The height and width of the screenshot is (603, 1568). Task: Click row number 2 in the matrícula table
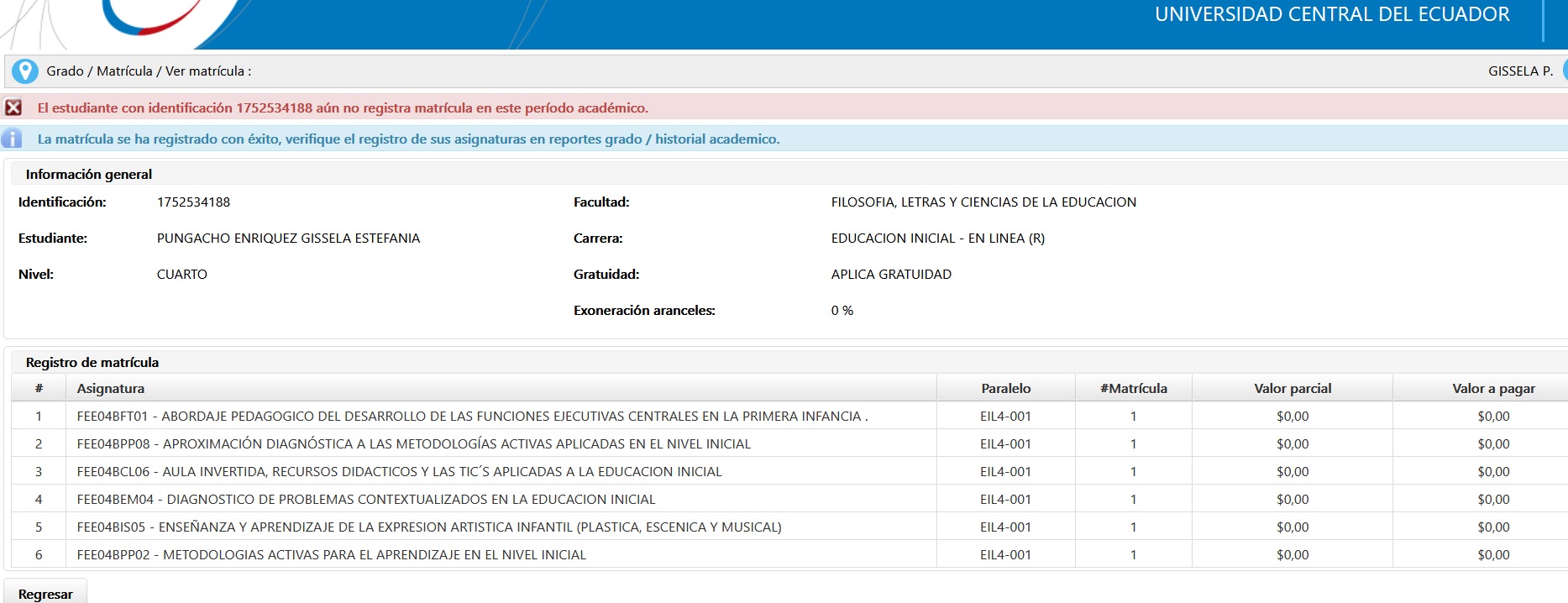(x=39, y=443)
